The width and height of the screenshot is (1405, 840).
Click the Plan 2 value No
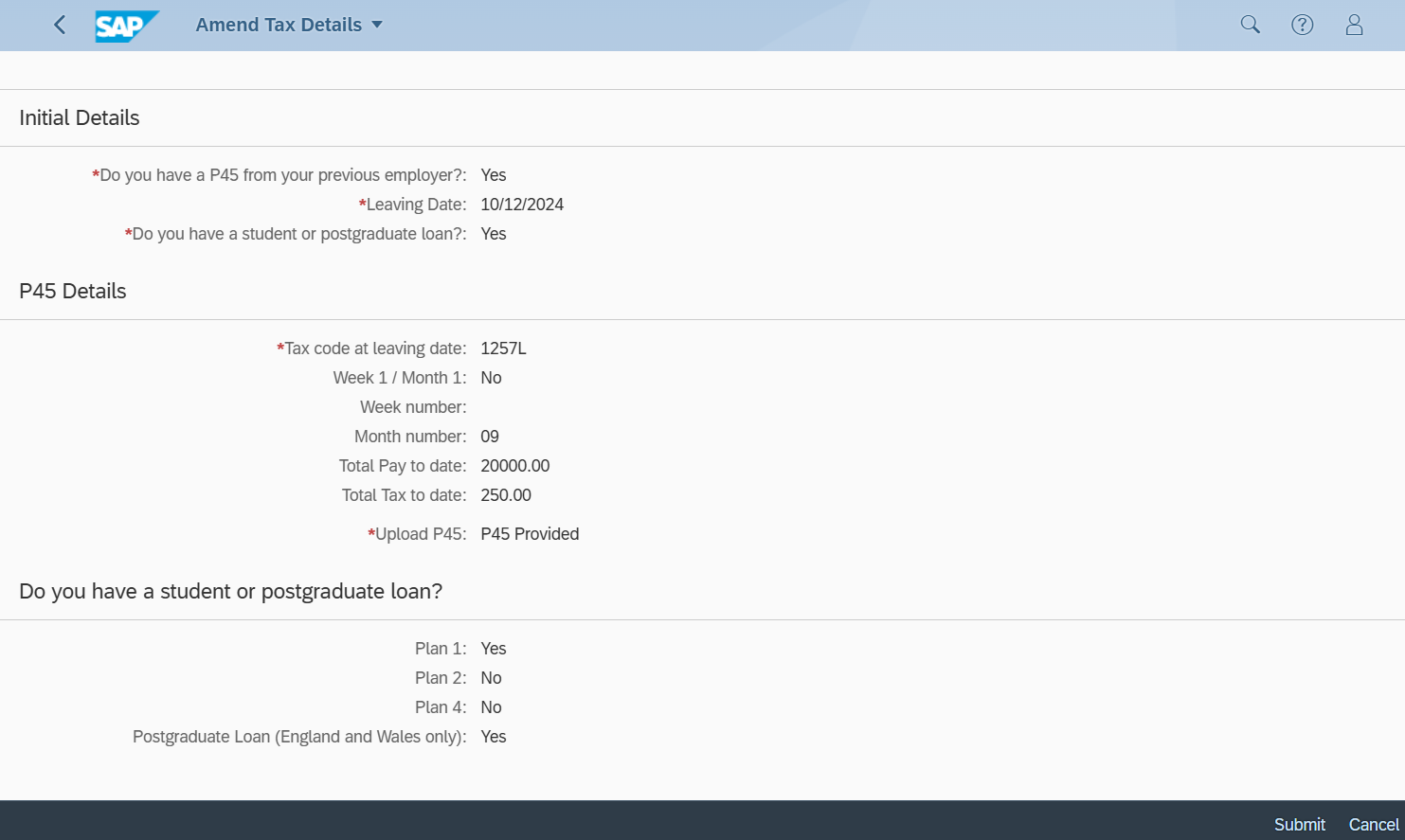click(x=491, y=678)
